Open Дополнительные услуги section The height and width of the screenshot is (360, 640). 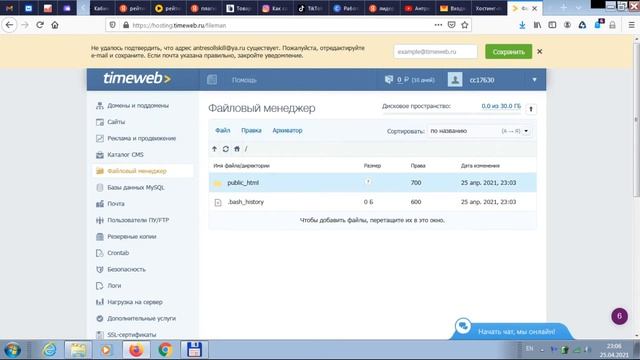pyautogui.click(x=141, y=318)
